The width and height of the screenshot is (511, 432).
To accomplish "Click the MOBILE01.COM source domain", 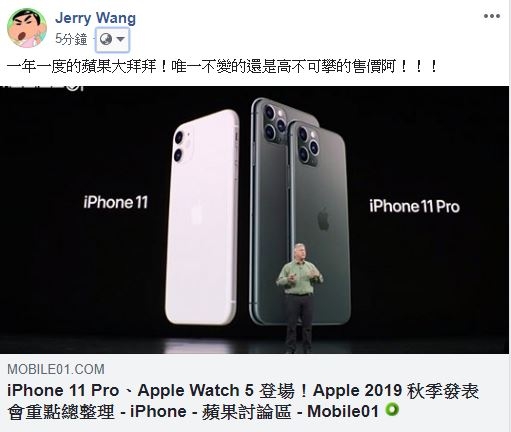I will point(56,369).
